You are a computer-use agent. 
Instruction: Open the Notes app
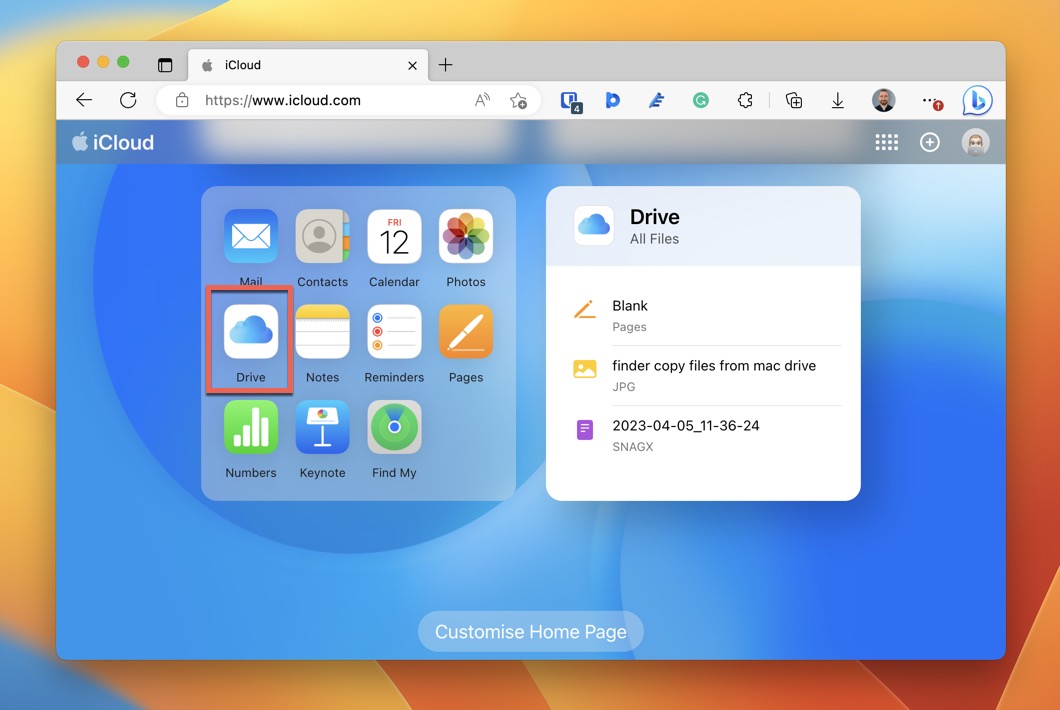322,332
